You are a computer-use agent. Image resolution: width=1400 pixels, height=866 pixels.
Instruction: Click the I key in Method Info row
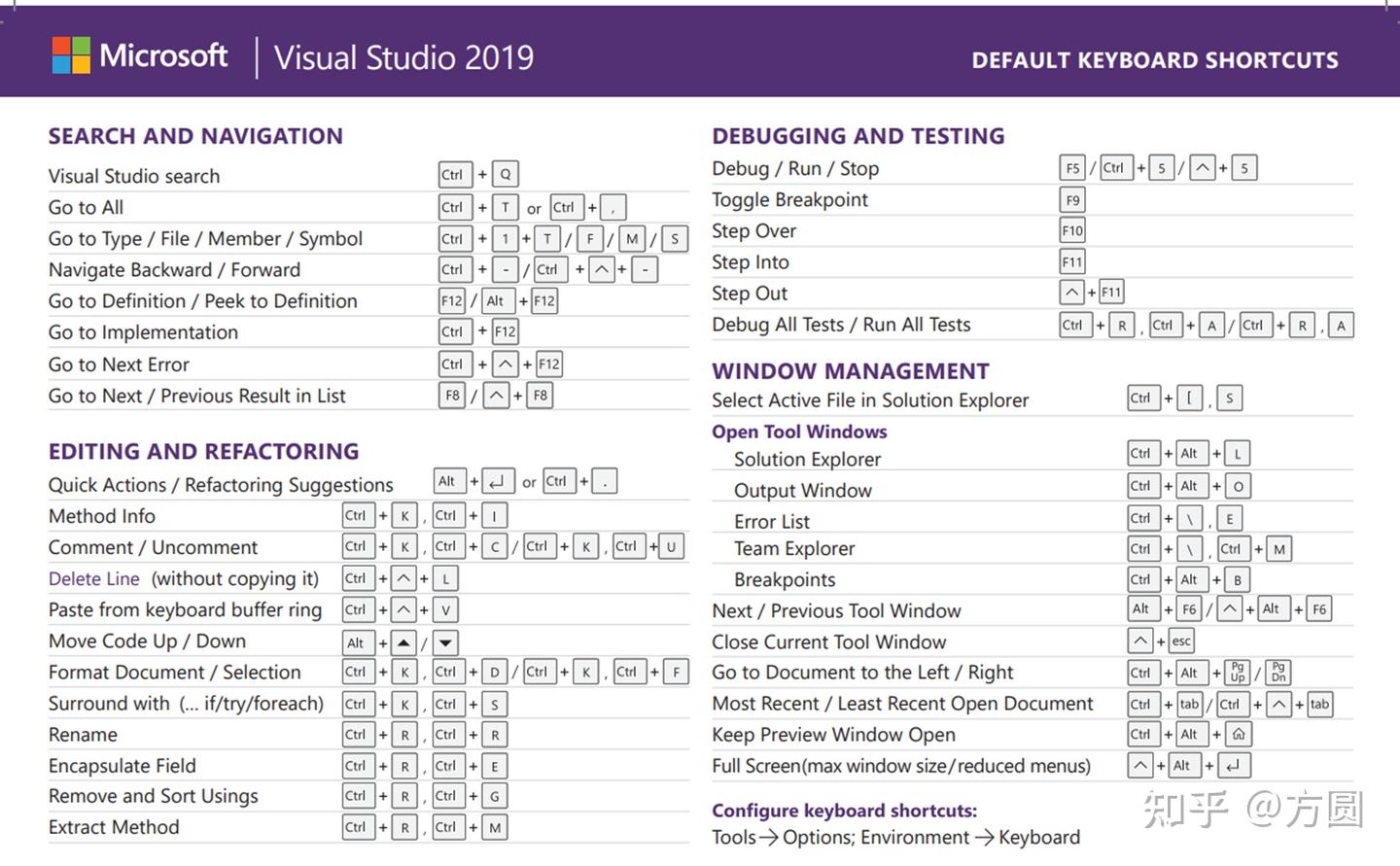tap(495, 516)
